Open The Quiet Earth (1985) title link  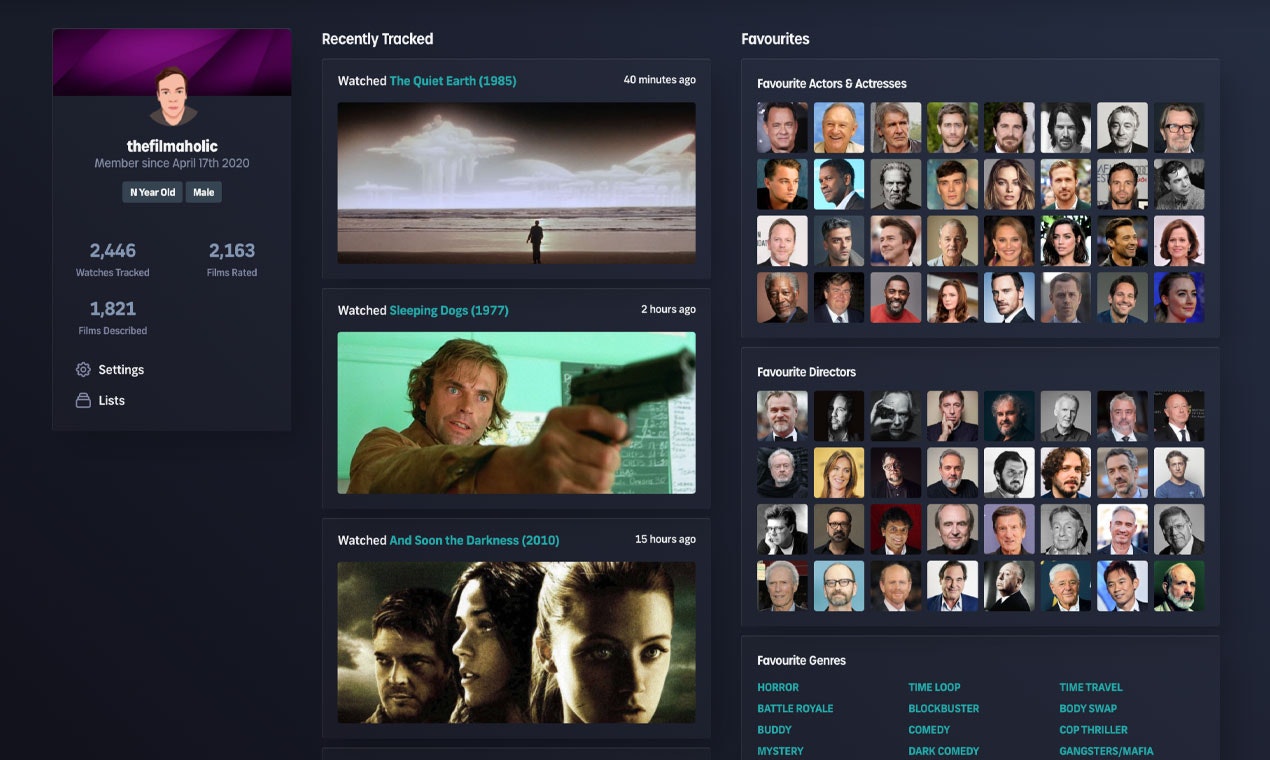pos(453,81)
